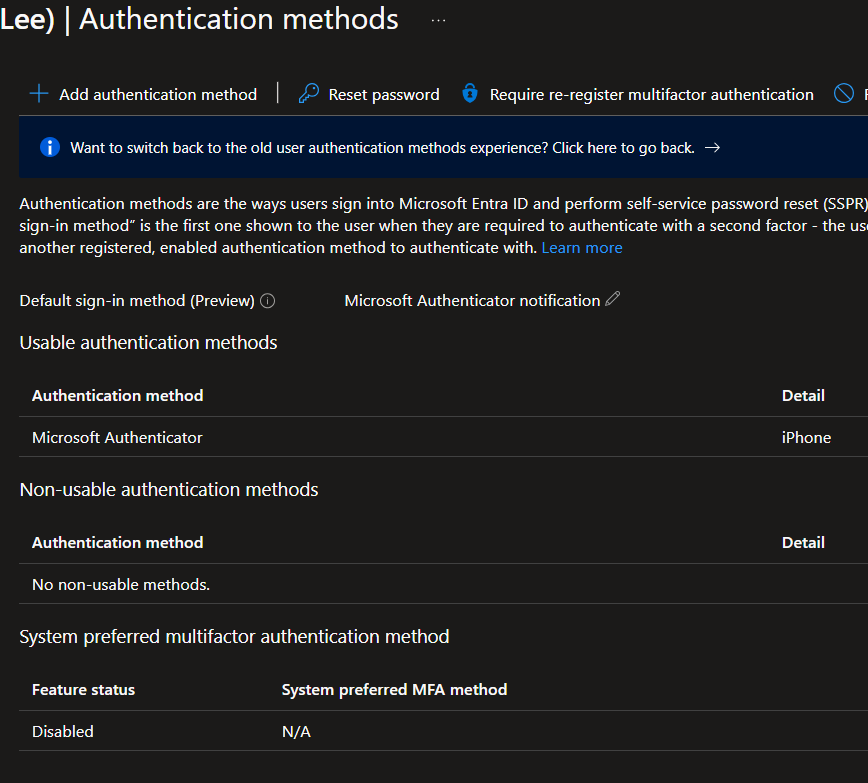The width and height of the screenshot is (868, 783).
Task: Click the Microsoft Authenticator notification default method text
Action: [470, 299]
